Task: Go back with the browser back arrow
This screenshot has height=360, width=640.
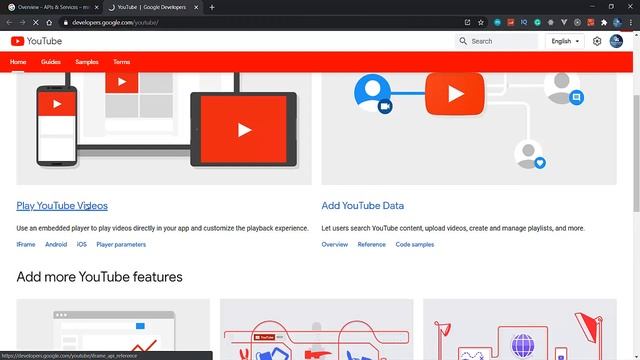Action: (9, 22)
